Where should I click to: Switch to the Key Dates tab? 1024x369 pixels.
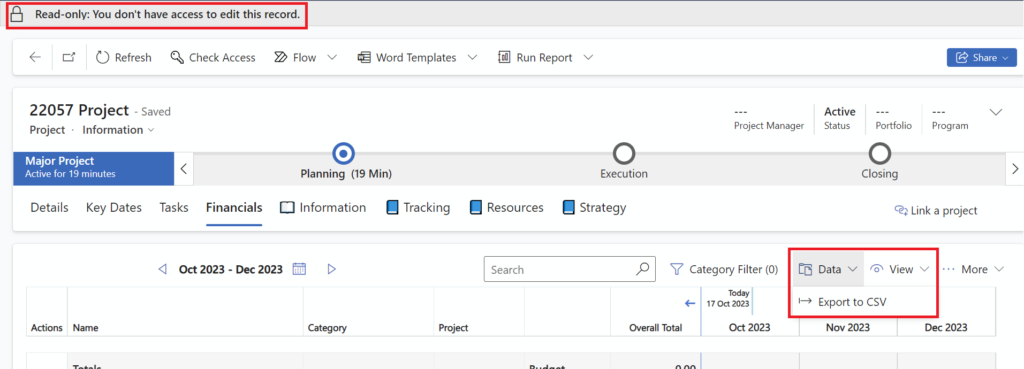tap(114, 208)
